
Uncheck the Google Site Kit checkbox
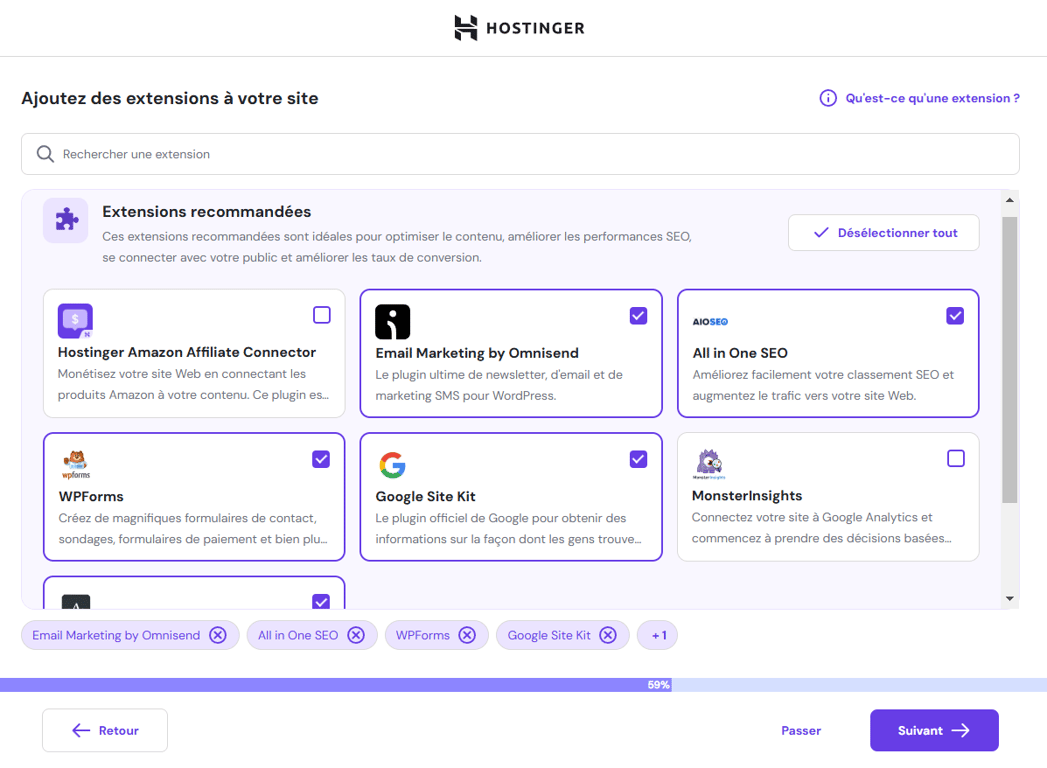pos(638,458)
